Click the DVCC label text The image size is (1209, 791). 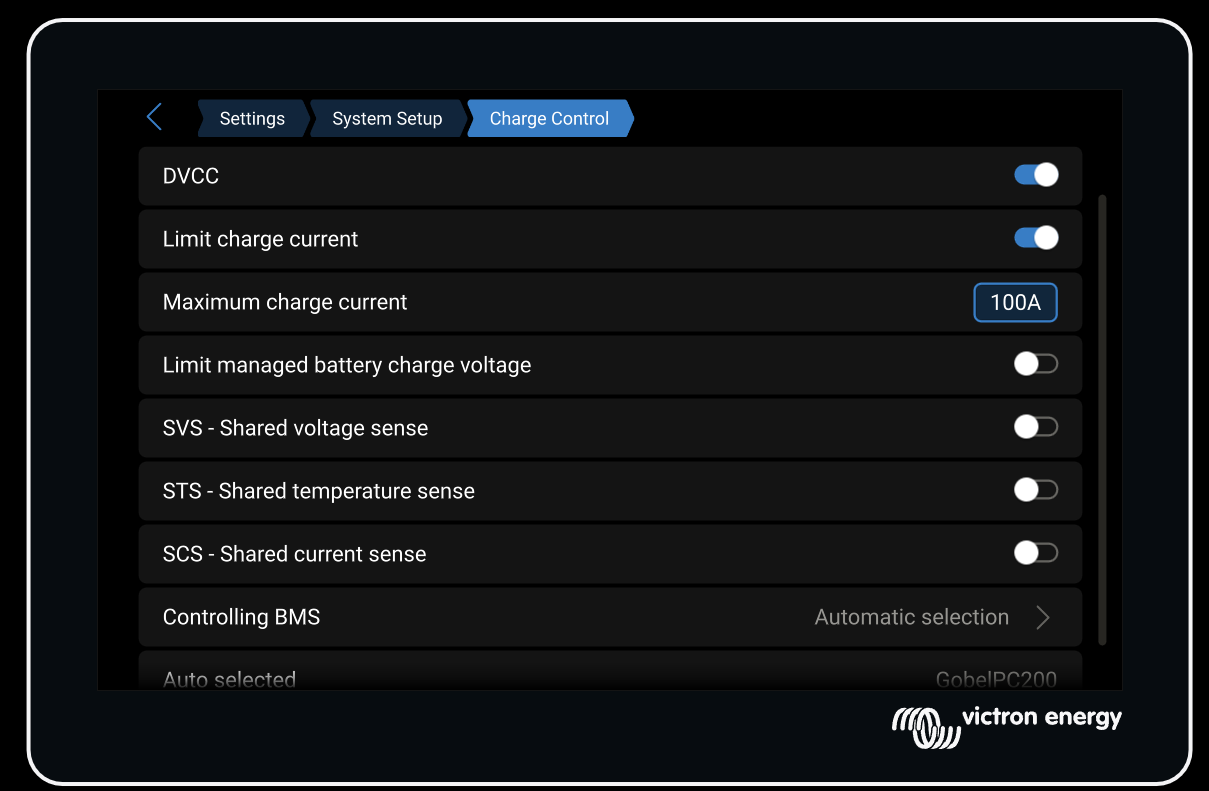(191, 176)
